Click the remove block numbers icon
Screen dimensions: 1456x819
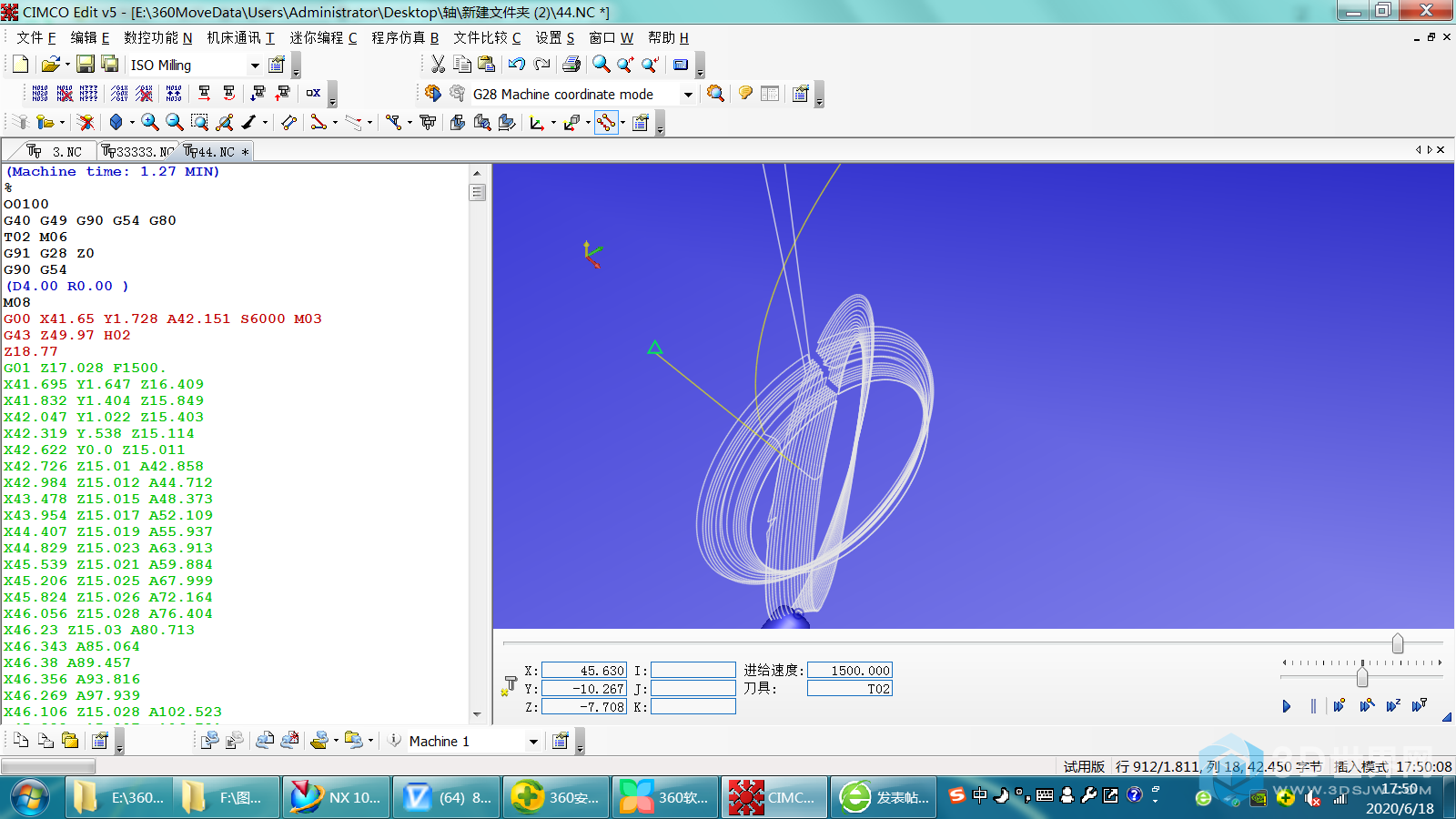65,94
